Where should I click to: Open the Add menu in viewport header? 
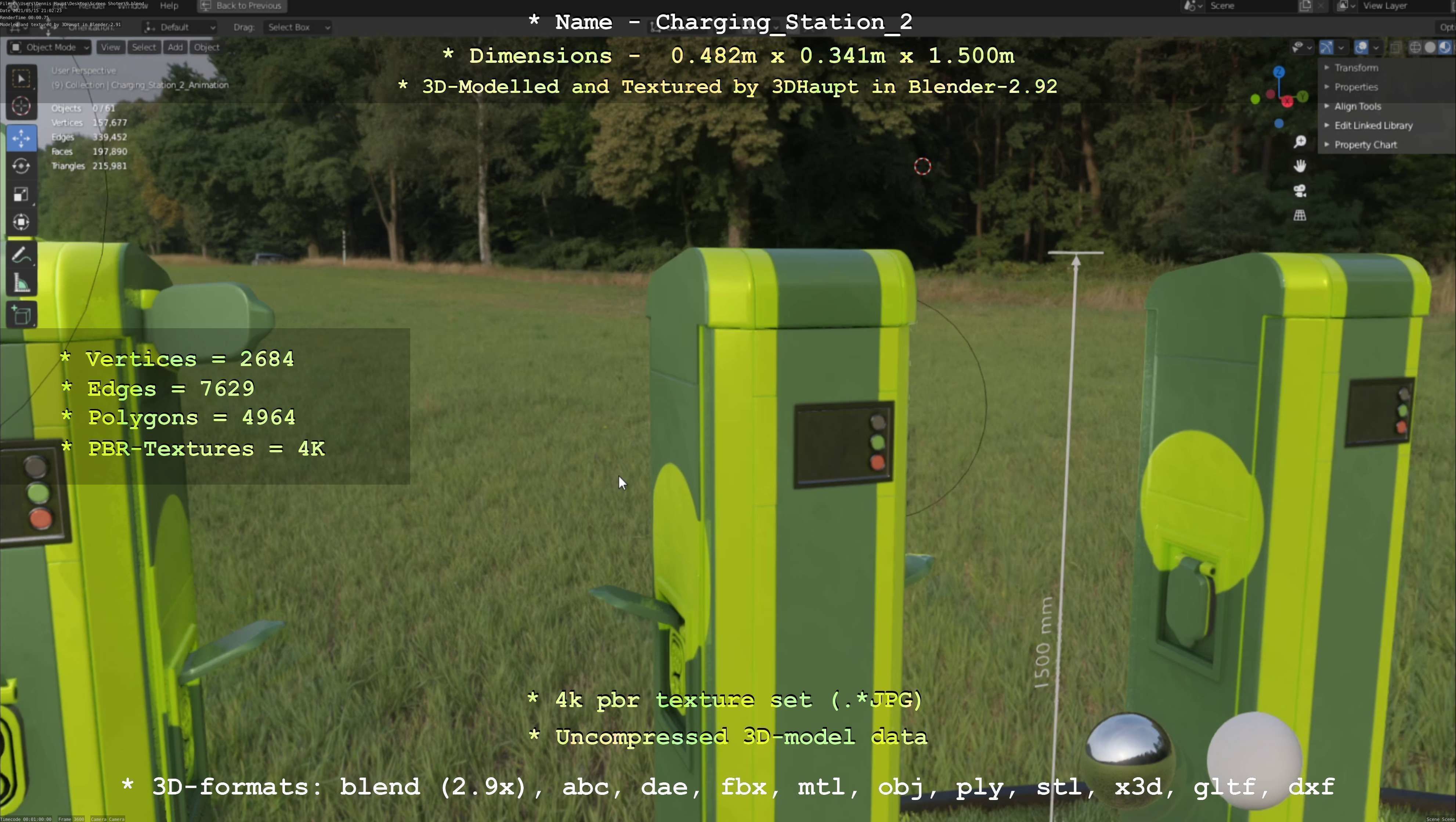tap(175, 47)
